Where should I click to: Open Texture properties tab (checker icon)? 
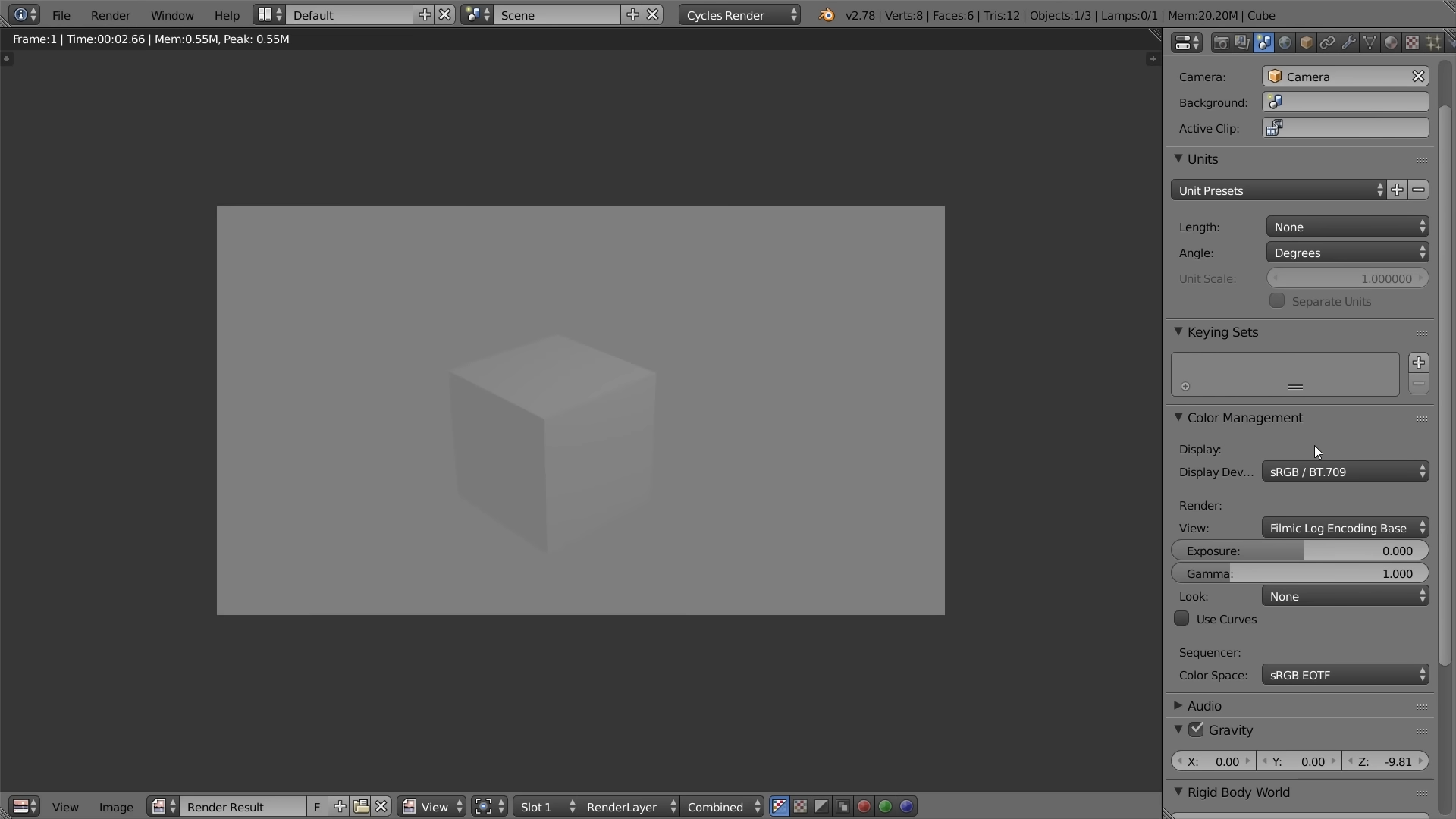[x=1412, y=42]
